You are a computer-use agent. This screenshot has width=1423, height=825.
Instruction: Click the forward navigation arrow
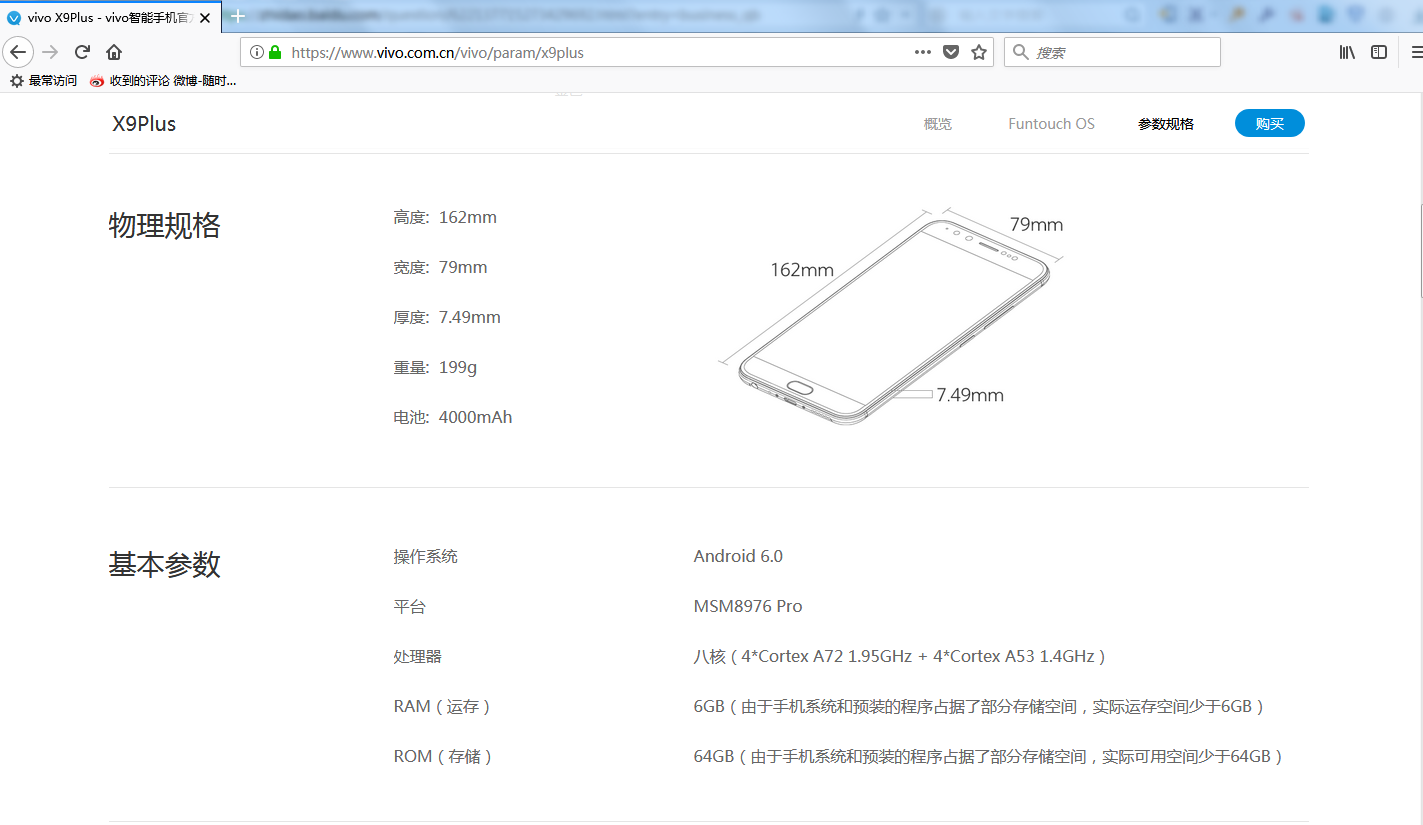coord(50,52)
